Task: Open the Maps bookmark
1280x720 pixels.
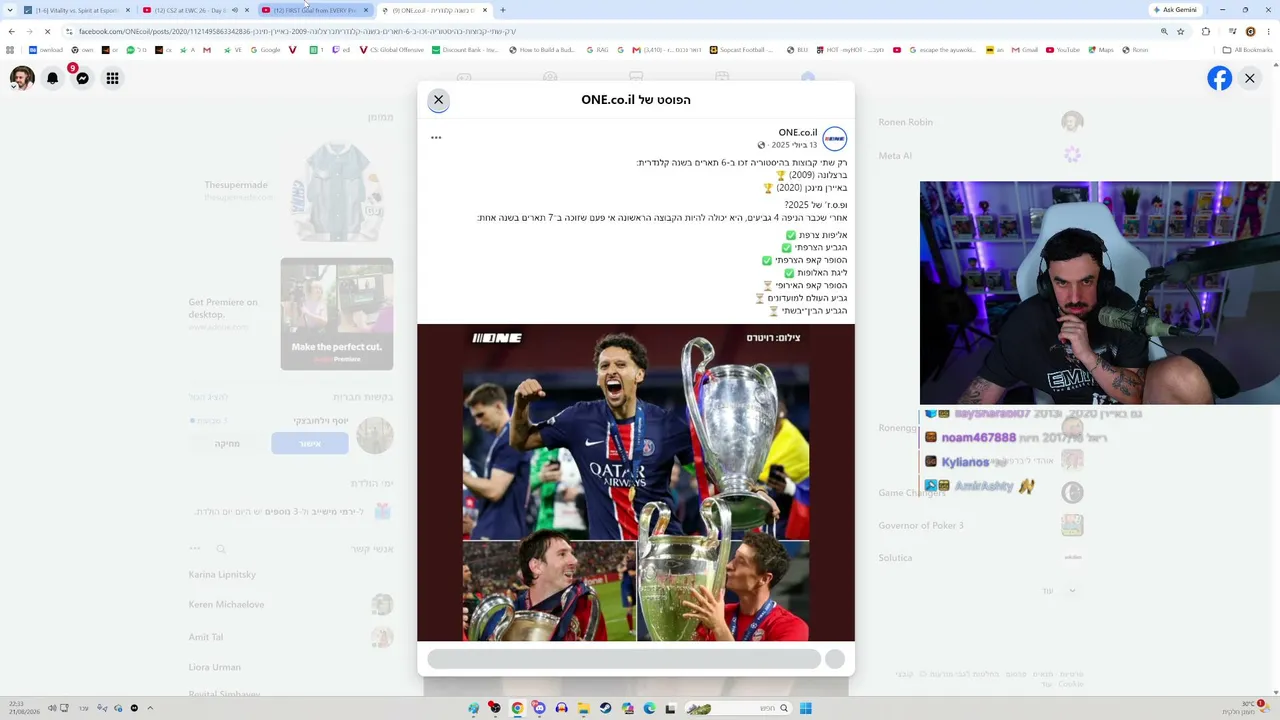Action: coord(1100,50)
